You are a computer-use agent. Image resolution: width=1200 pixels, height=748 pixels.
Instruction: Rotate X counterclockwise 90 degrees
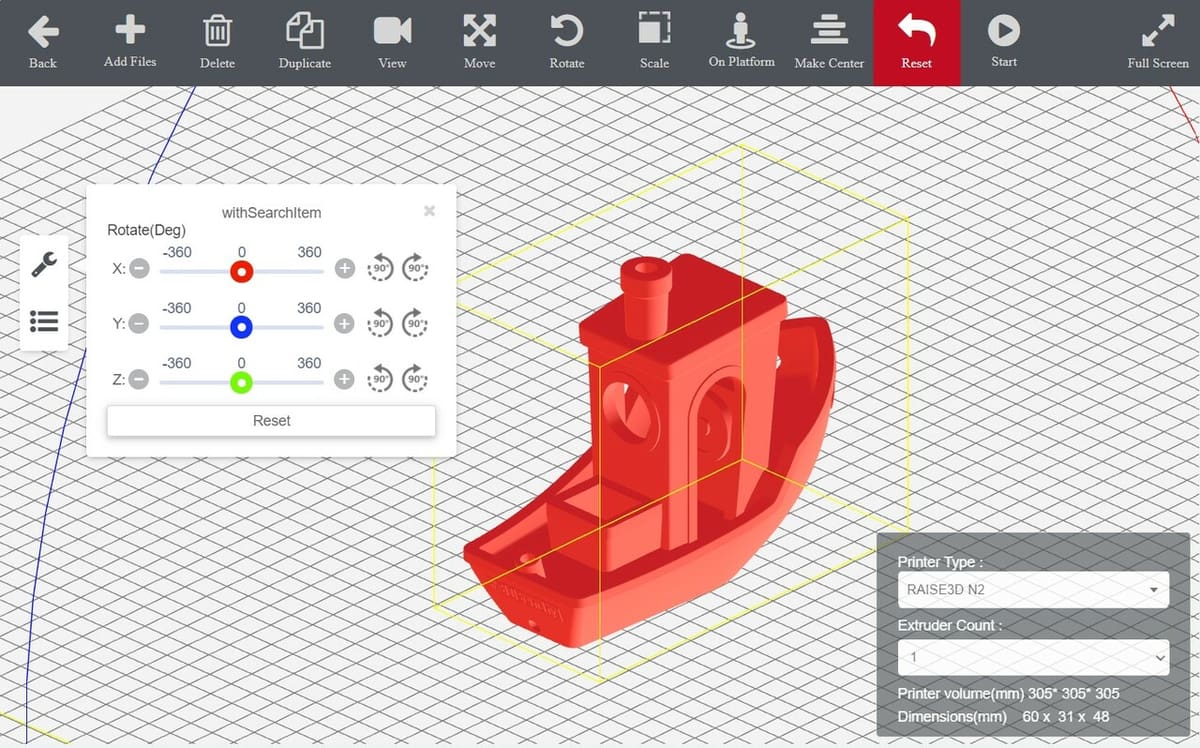[x=380, y=268]
